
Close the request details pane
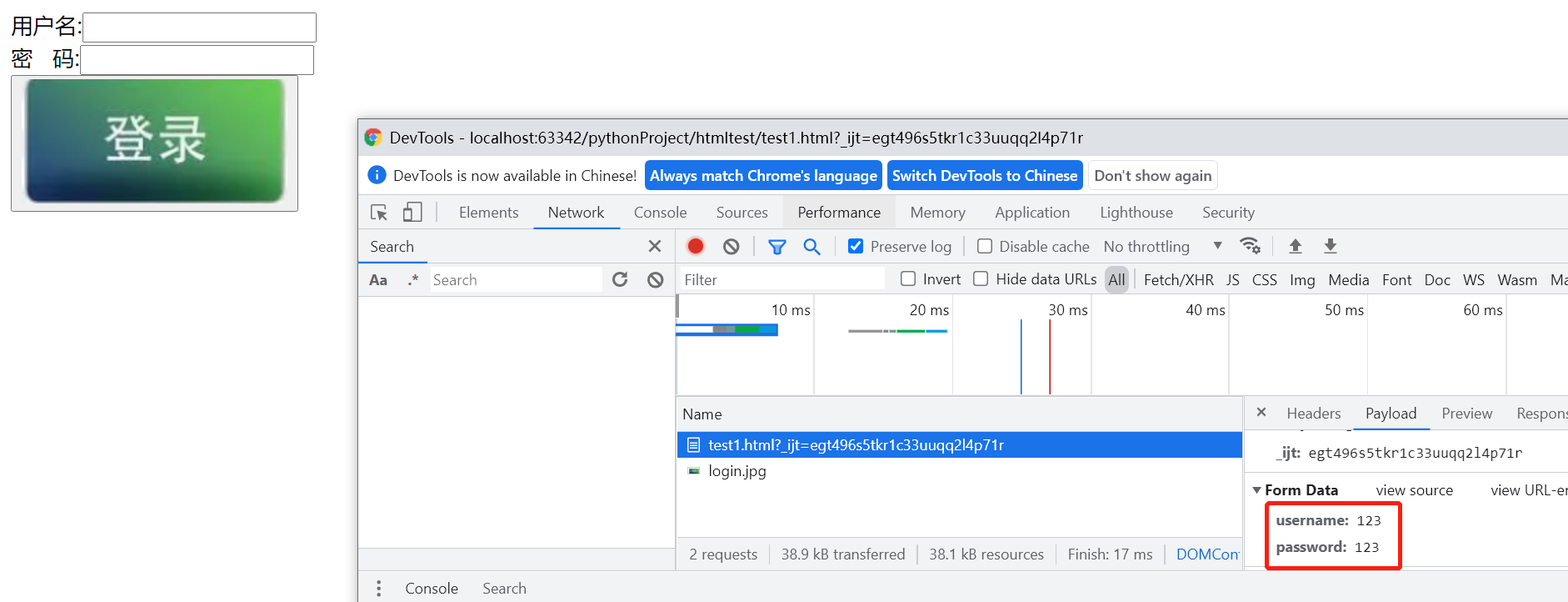tap(1261, 412)
